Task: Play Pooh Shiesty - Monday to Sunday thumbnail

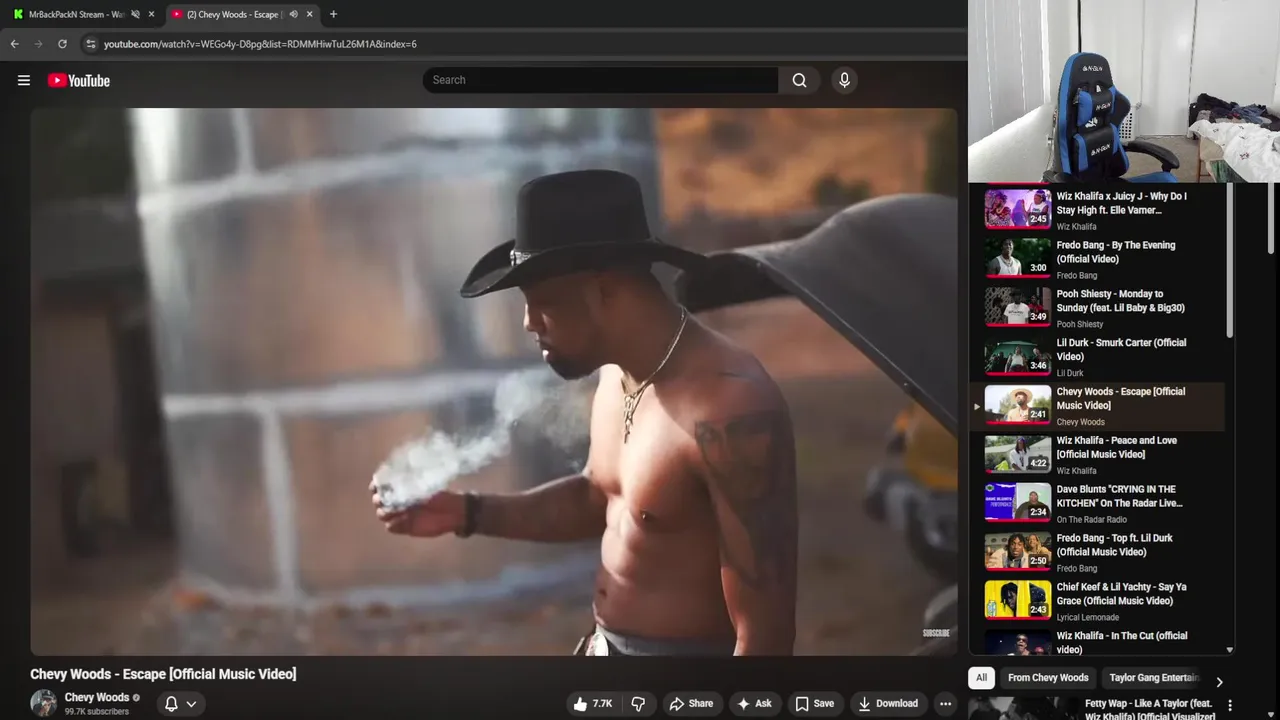Action: [x=1018, y=306]
